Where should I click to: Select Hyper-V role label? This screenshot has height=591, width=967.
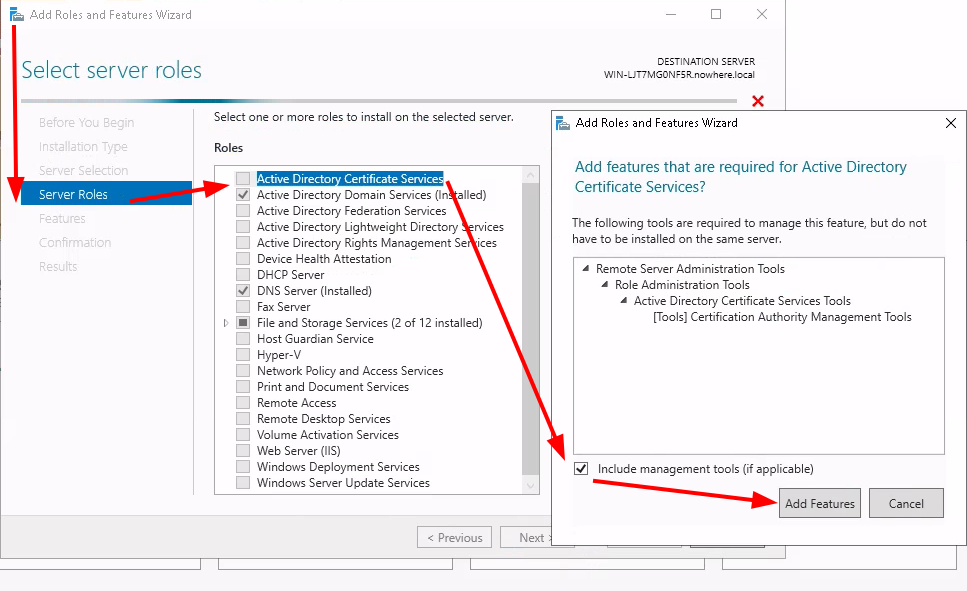click(x=279, y=355)
